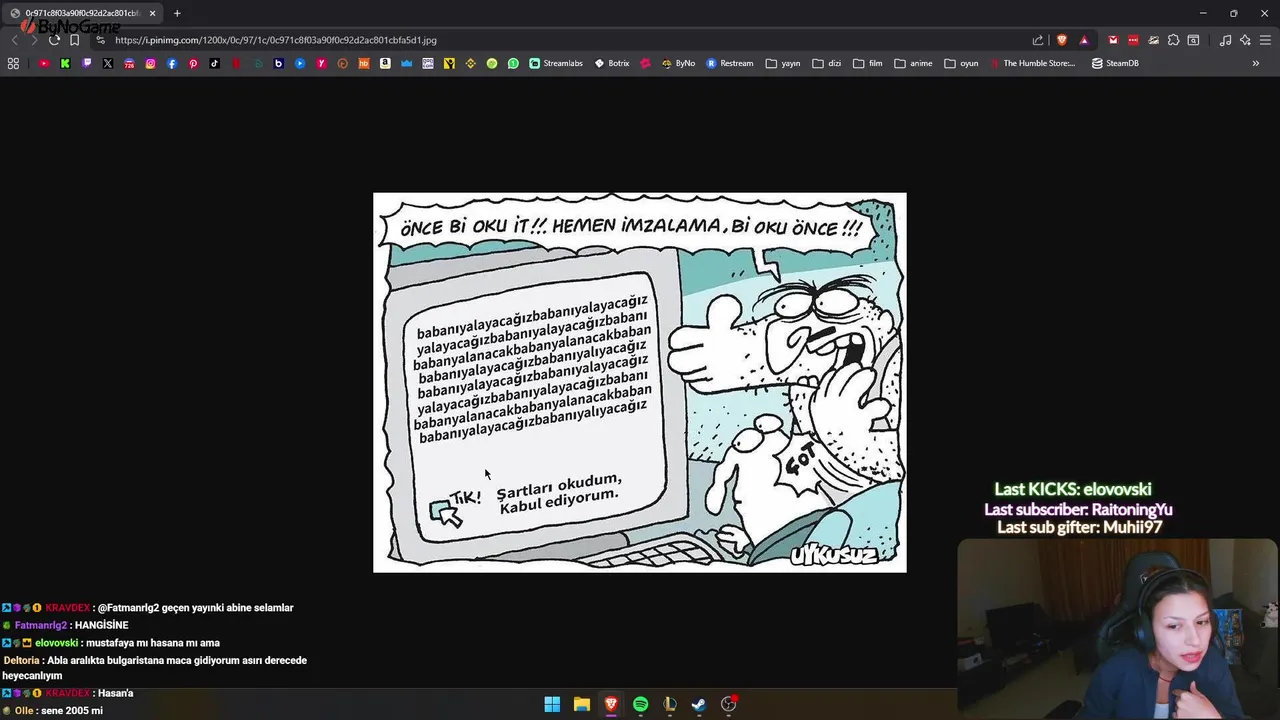Open the Pinterest bookmark icon
1280x720 pixels.
[193, 63]
